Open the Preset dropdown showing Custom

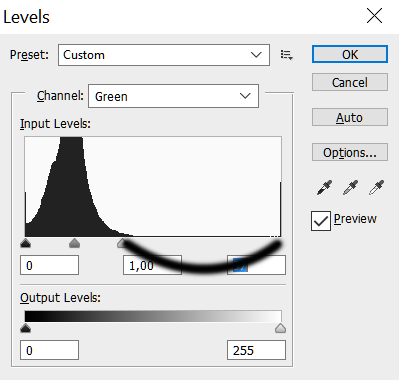coord(164,55)
